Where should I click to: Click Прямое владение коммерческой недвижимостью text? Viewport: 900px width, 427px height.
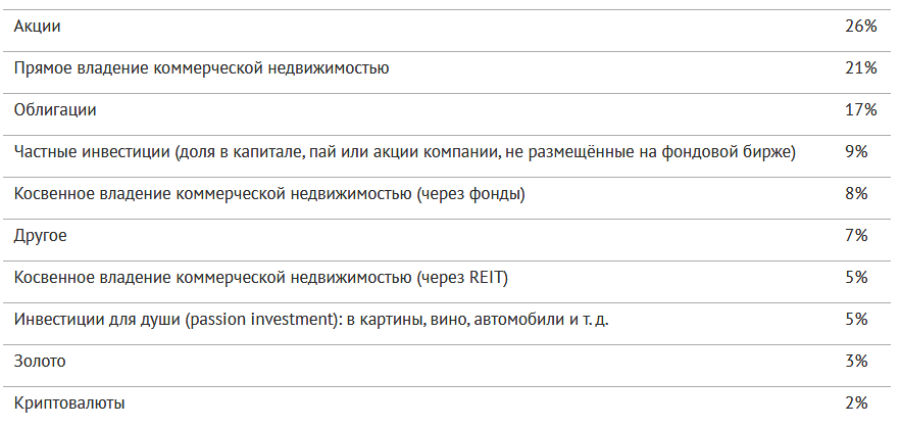click(201, 68)
